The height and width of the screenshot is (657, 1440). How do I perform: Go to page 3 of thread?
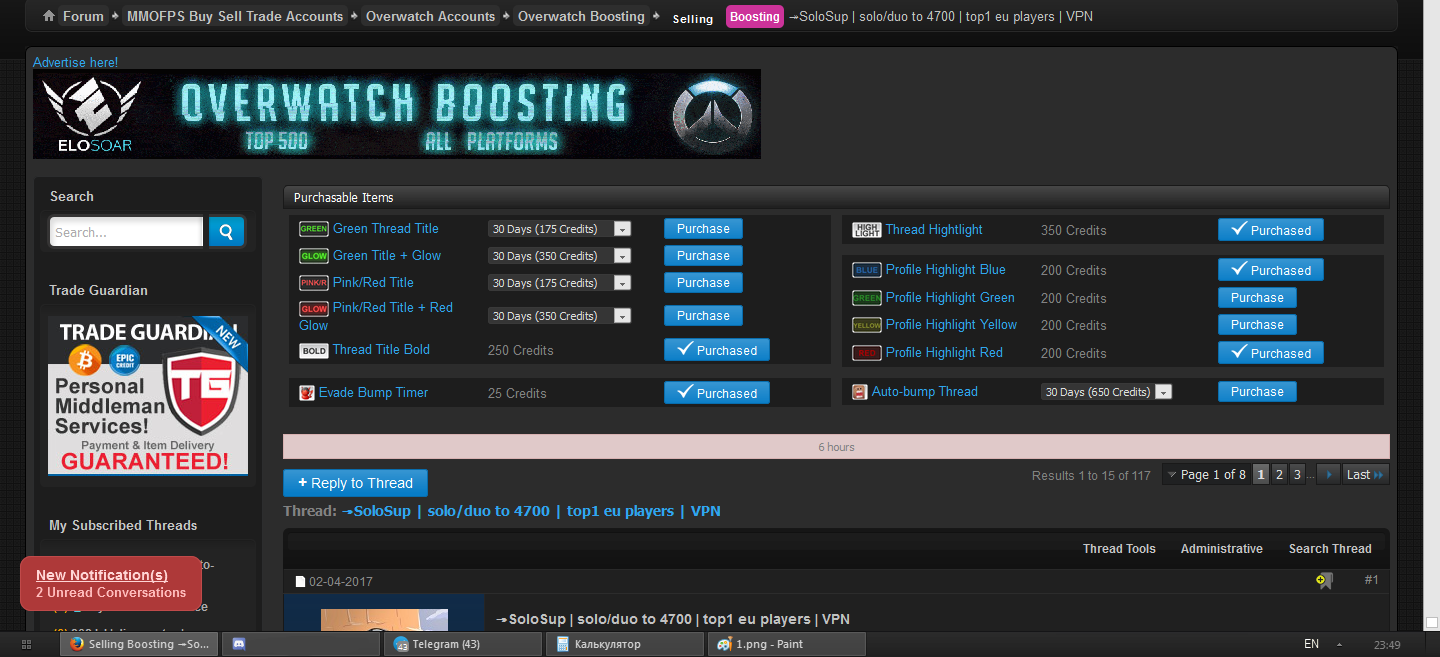tap(1297, 475)
